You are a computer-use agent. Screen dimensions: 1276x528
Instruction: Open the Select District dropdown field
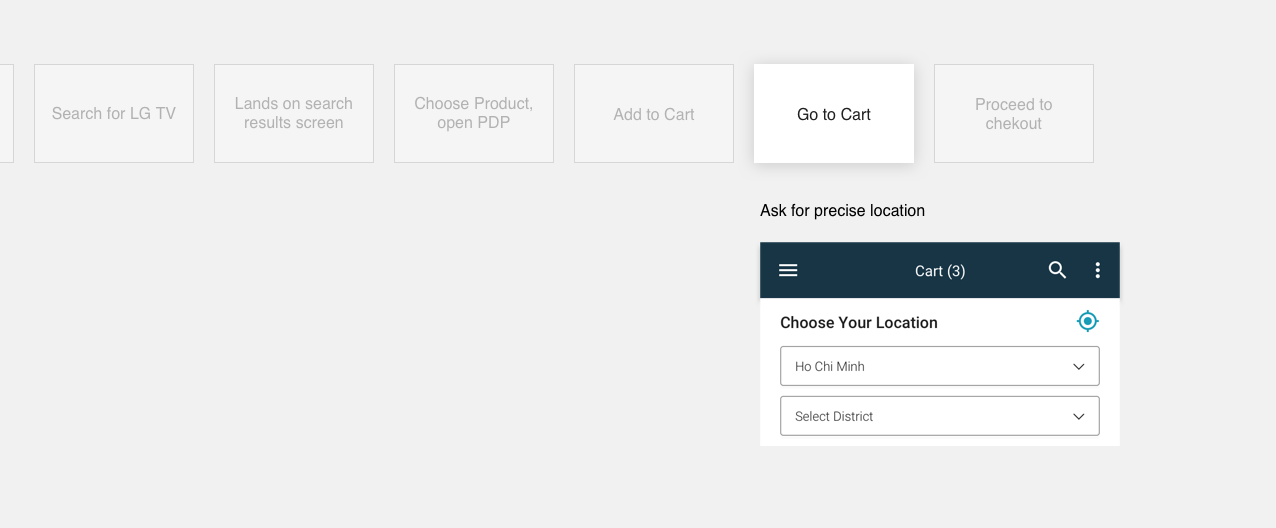click(940, 416)
